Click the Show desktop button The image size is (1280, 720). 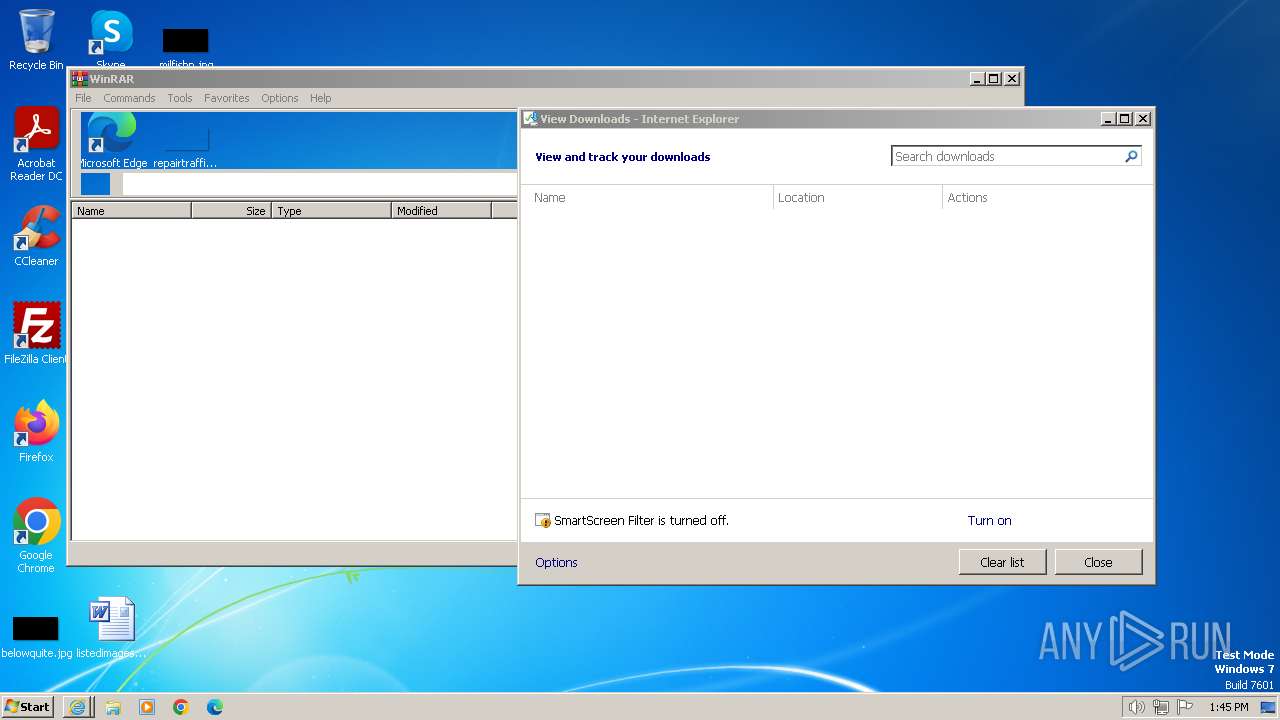(x=1268, y=707)
